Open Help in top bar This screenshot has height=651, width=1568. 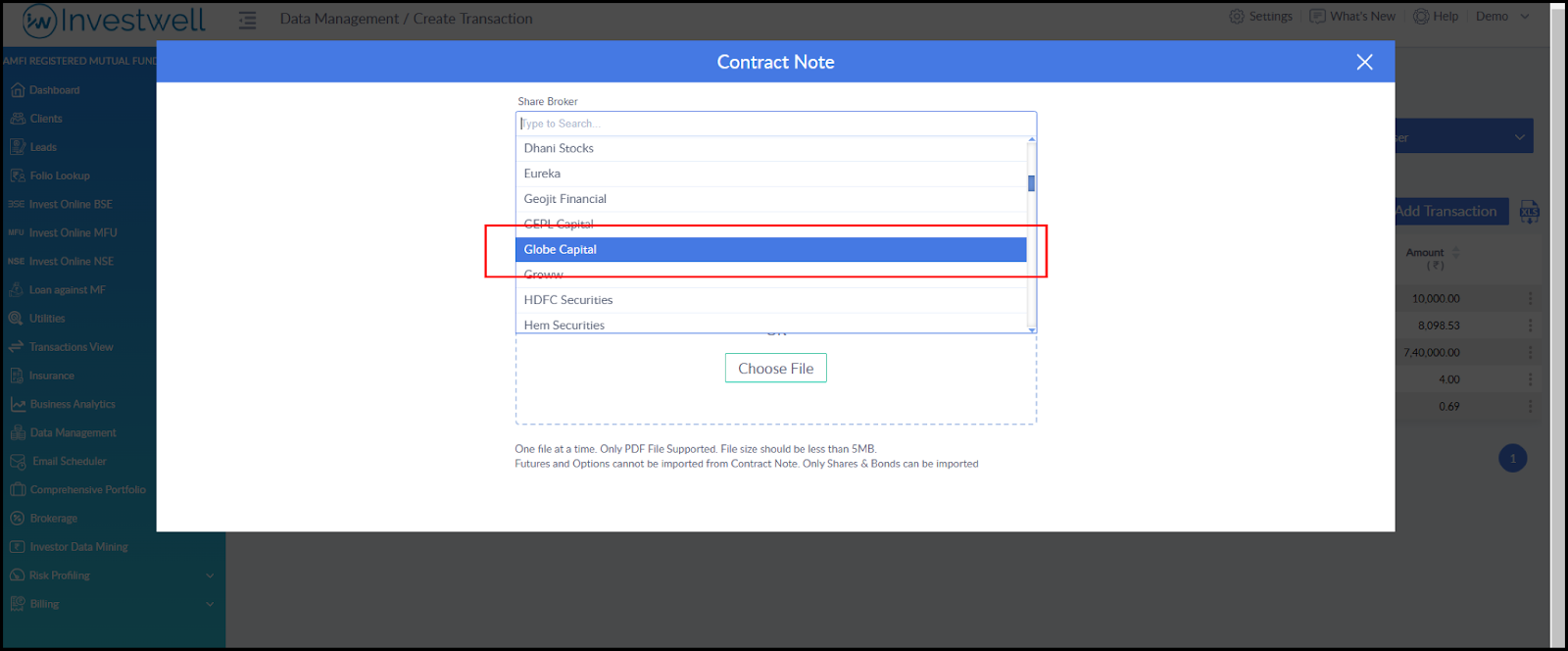tap(1436, 17)
